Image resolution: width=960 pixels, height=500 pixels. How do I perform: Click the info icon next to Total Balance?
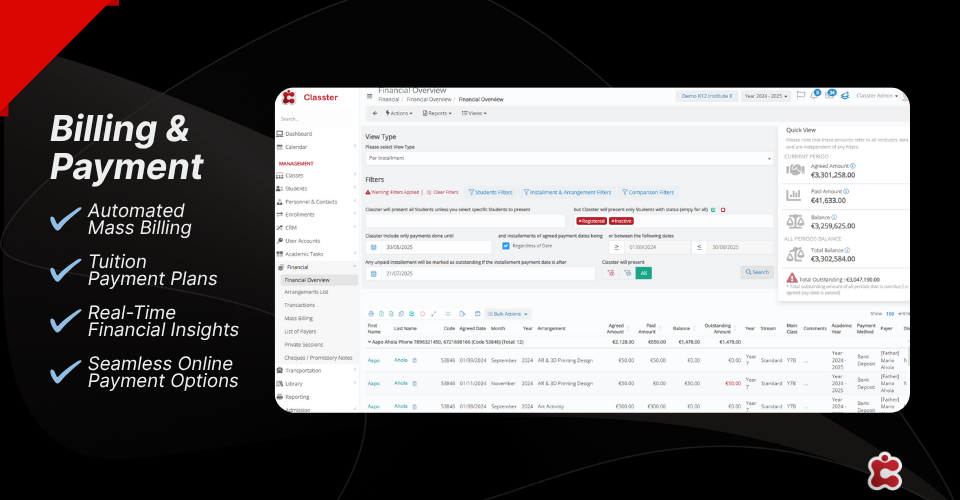pyautogui.click(x=847, y=250)
